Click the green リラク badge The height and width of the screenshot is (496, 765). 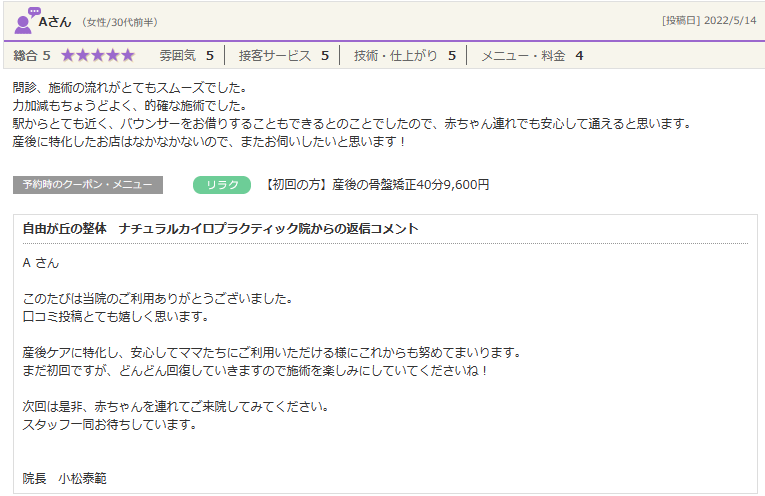pyautogui.click(x=221, y=185)
